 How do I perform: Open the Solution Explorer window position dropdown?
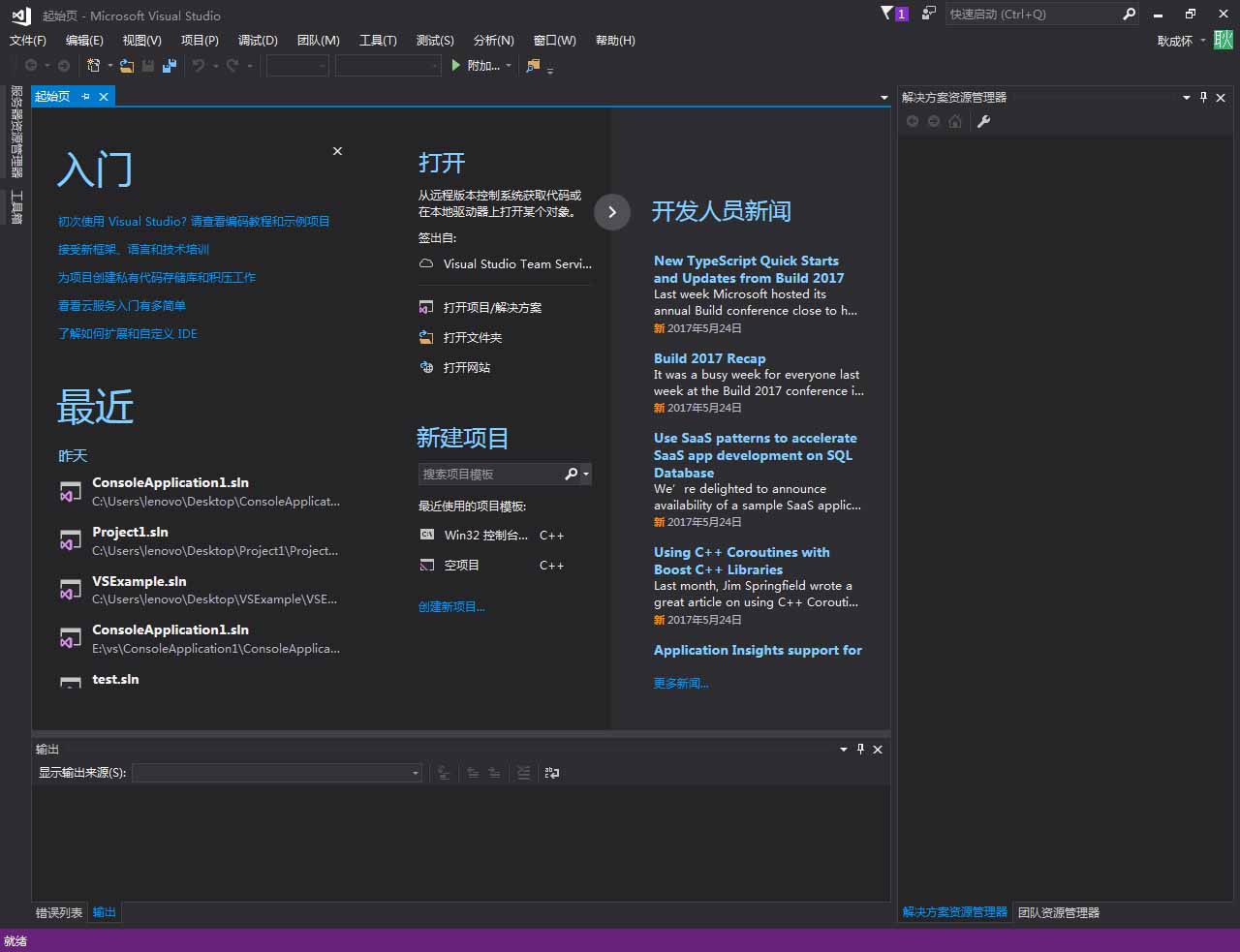coord(1186,97)
